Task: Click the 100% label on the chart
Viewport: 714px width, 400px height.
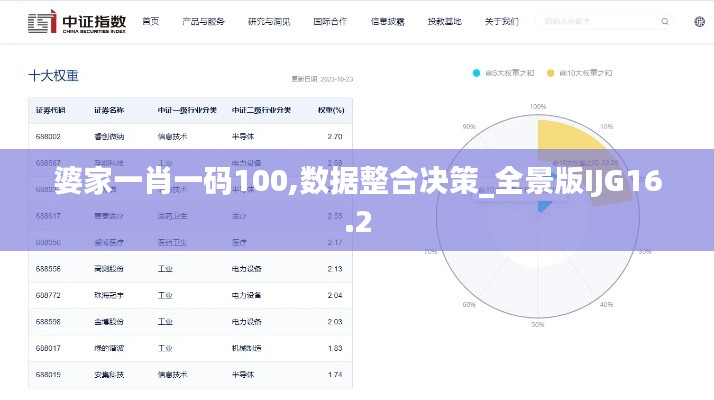Action: point(538,106)
